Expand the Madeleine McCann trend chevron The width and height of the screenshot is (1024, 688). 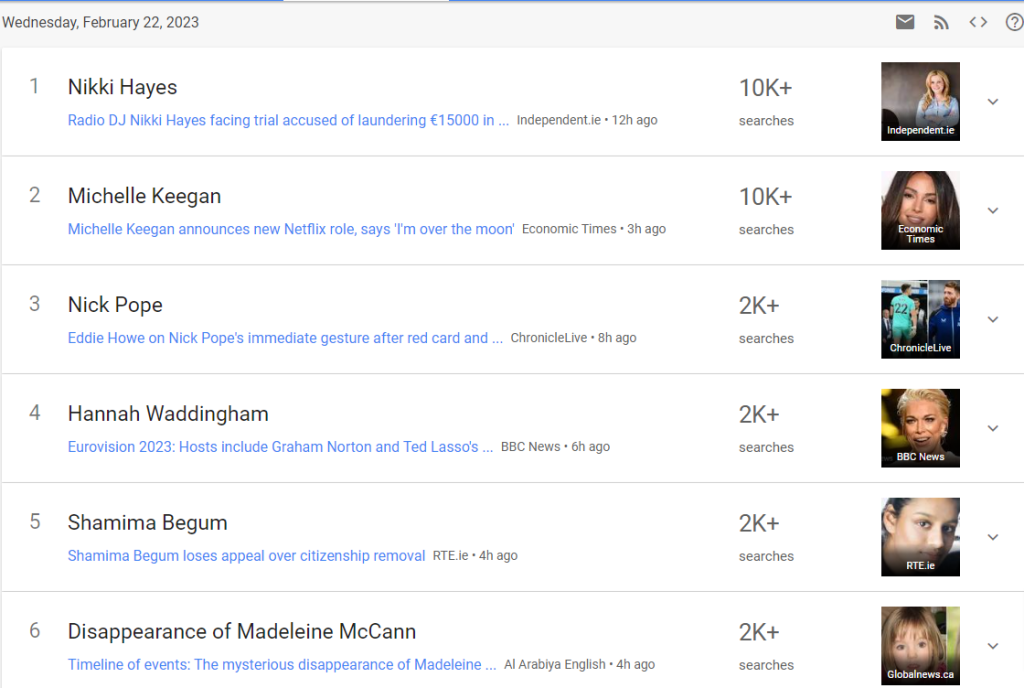click(x=993, y=646)
